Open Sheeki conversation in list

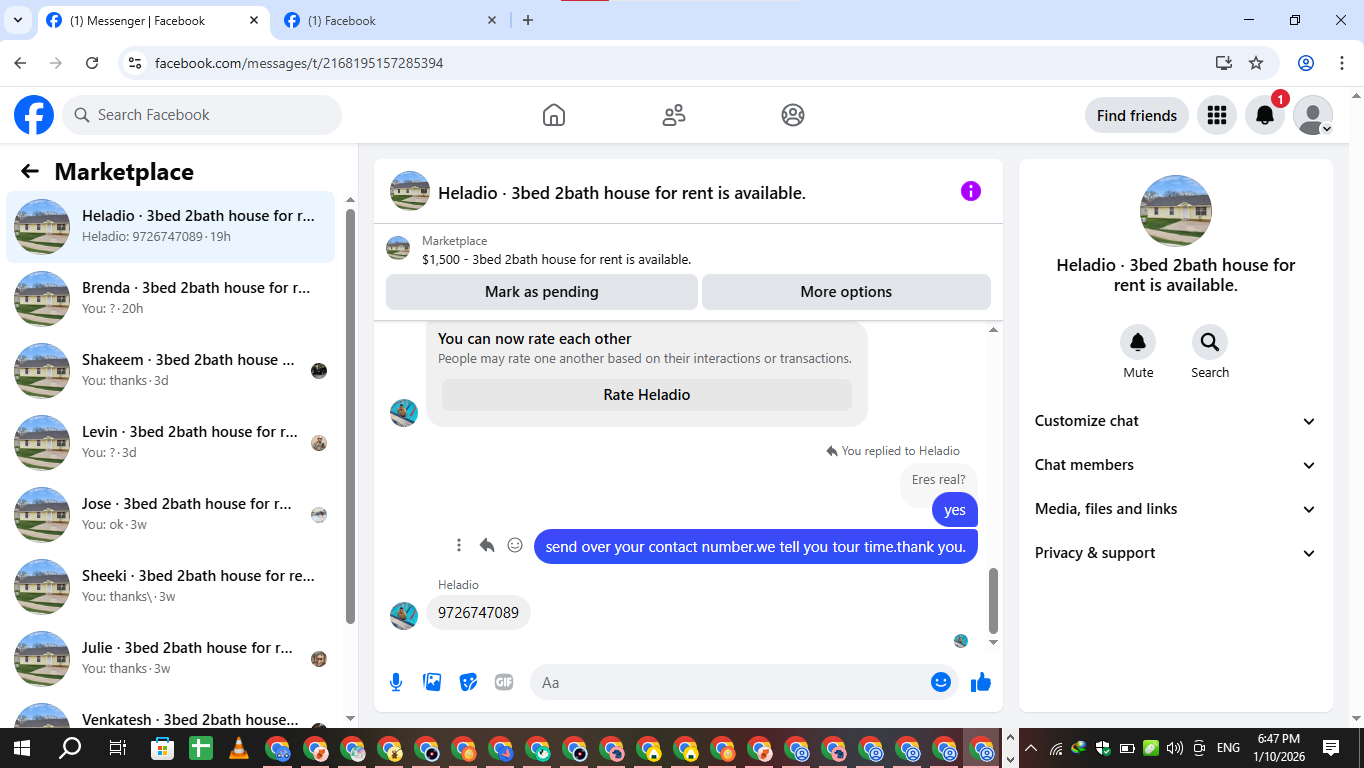tap(171, 587)
